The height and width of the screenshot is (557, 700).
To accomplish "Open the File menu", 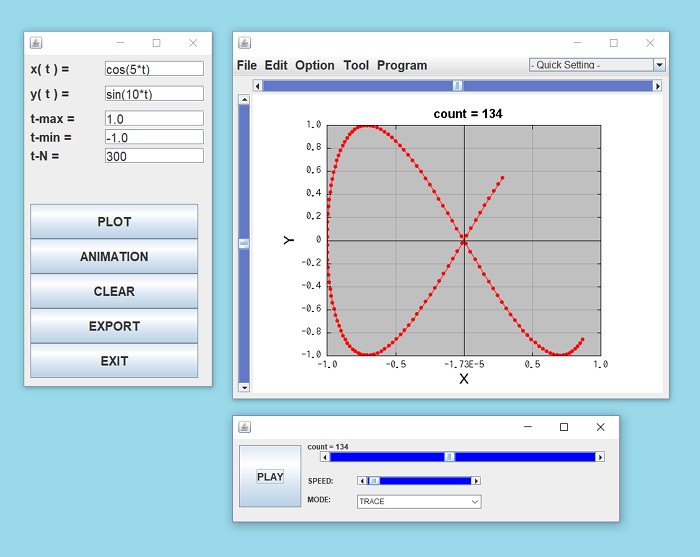I will pyautogui.click(x=247, y=66).
